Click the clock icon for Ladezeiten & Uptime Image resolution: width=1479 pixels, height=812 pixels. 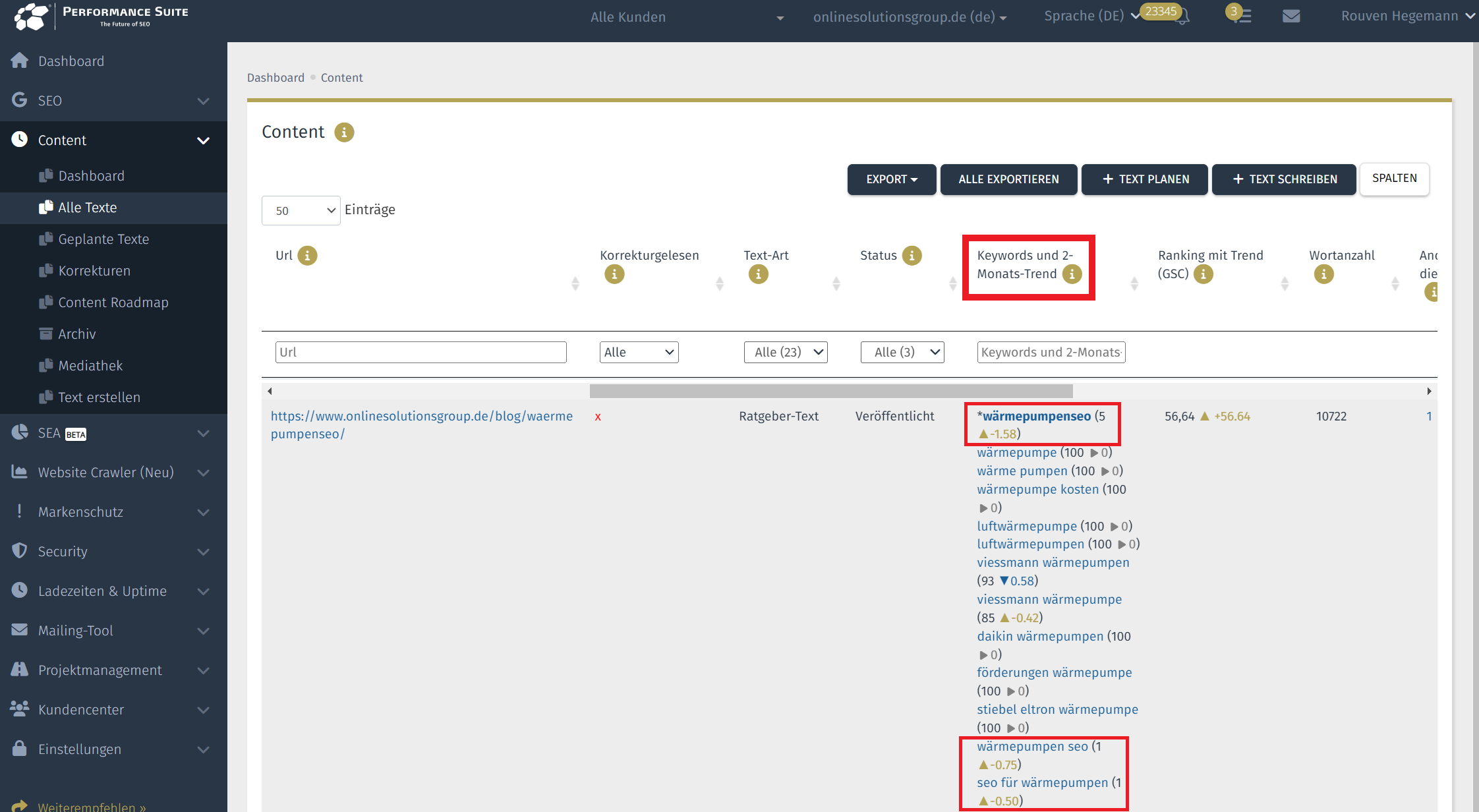(x=20, y=590)
